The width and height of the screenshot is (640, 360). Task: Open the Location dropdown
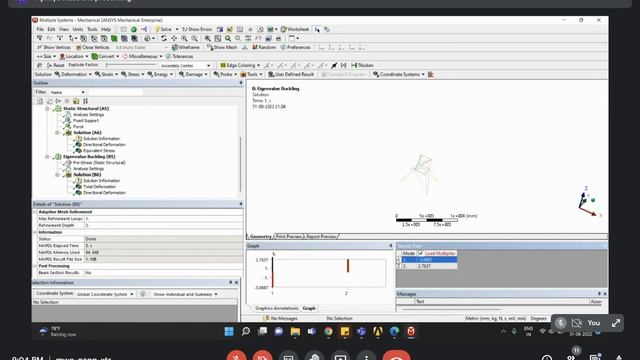point(74,56)
